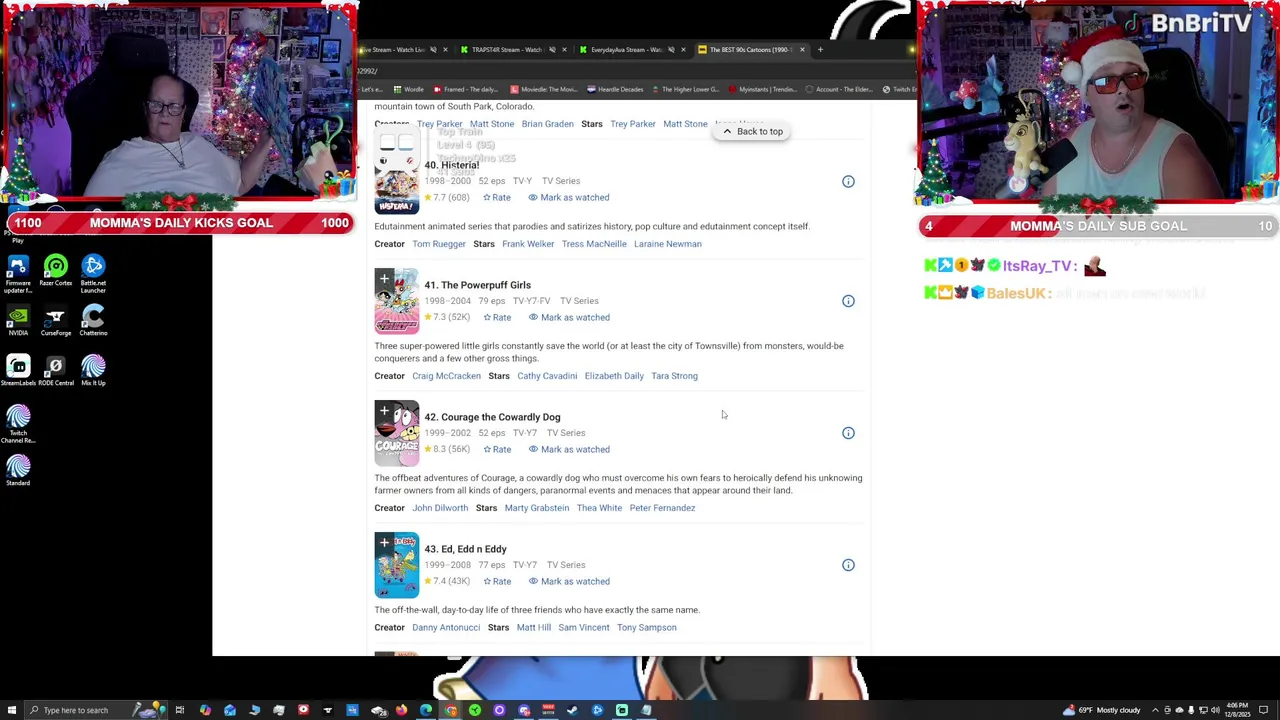This screenshot has height=720, width=1280.
Task: Mark Courage the Cowardly Dog as watched
Action: pyautogui.click(x=568, y=449)
